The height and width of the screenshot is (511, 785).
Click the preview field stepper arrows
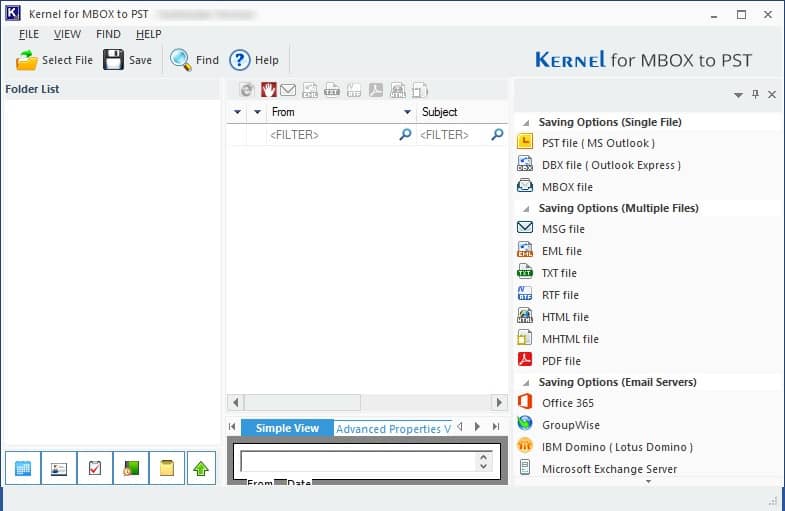(483, 461)
